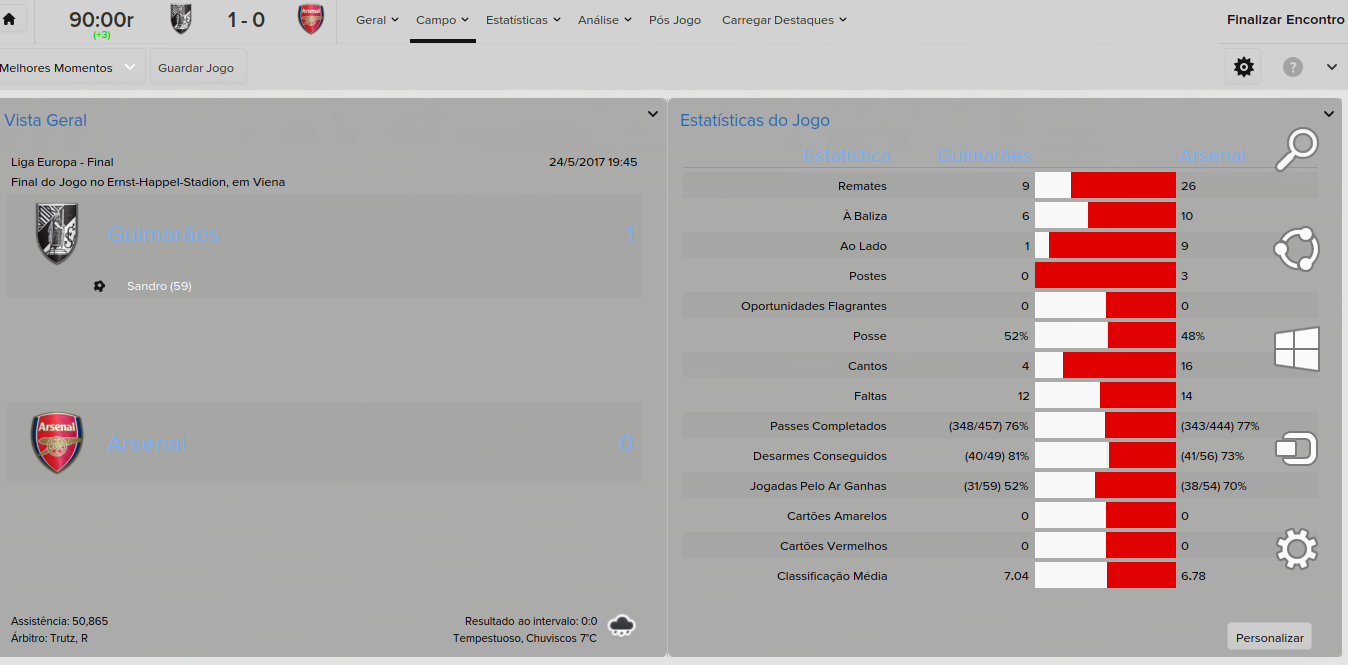
Task: Click the Postes row label
Action: tap(868, 276)
